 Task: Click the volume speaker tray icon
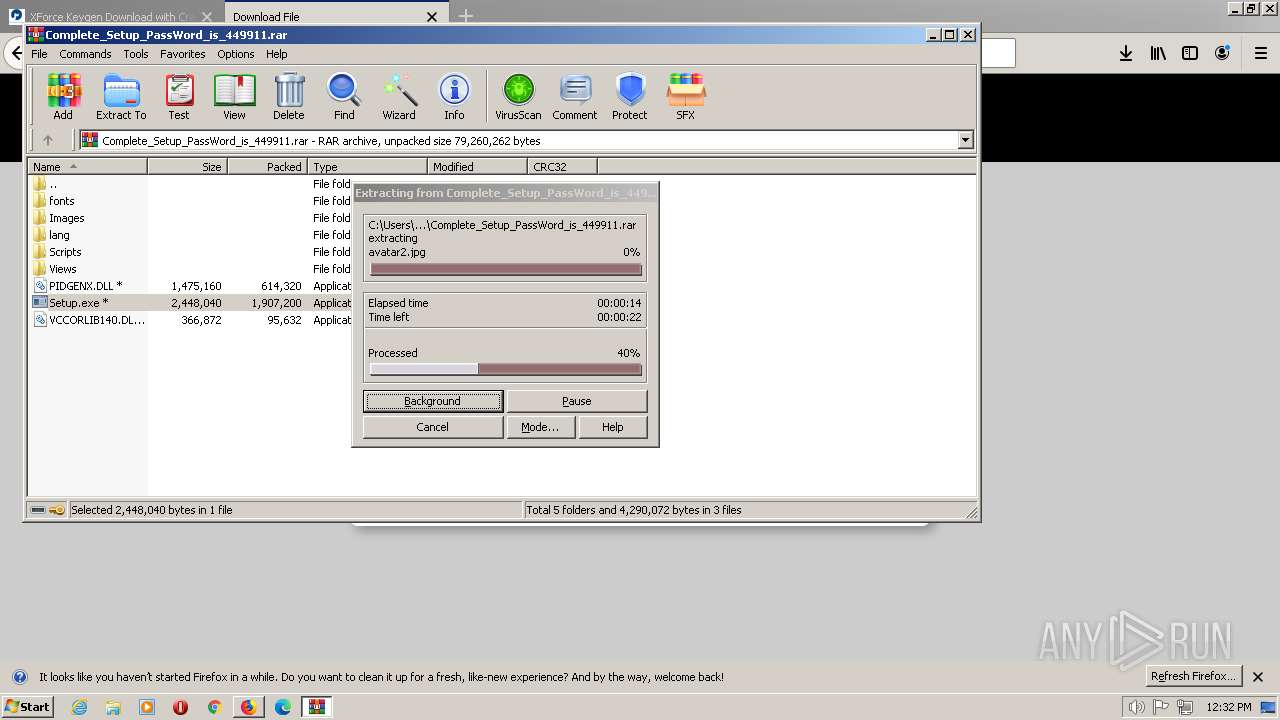[1136, 707]
